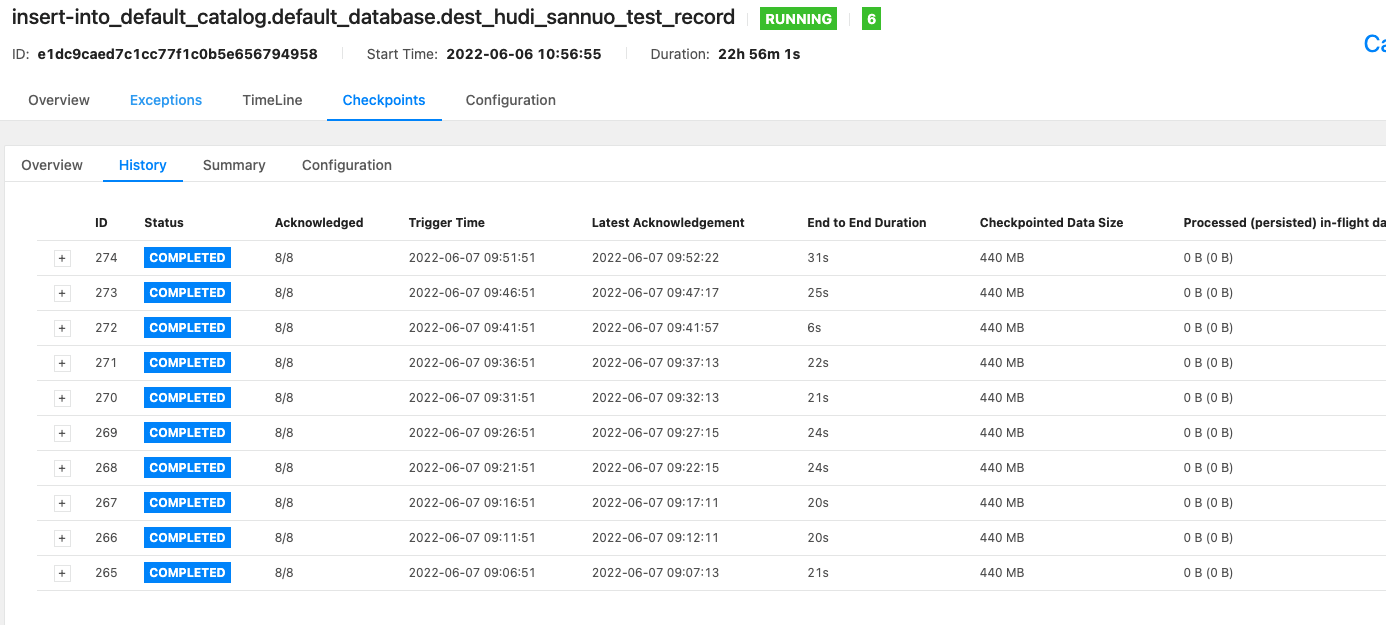The width and height of the screenshot is (1386, 625).
Task: Expand checkpoint 271 row
Action: 62,362
